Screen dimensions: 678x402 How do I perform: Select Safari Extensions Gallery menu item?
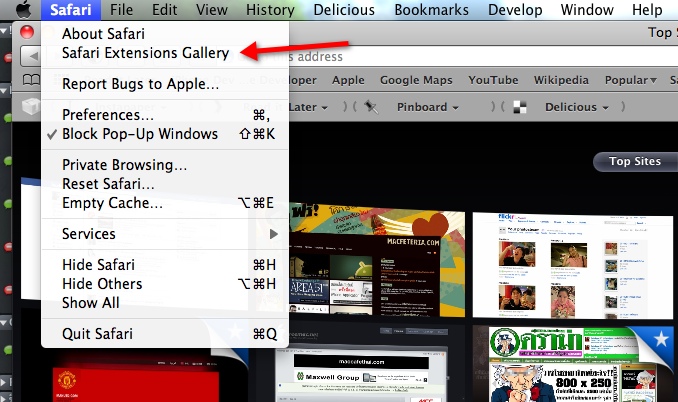click(145, 53)
